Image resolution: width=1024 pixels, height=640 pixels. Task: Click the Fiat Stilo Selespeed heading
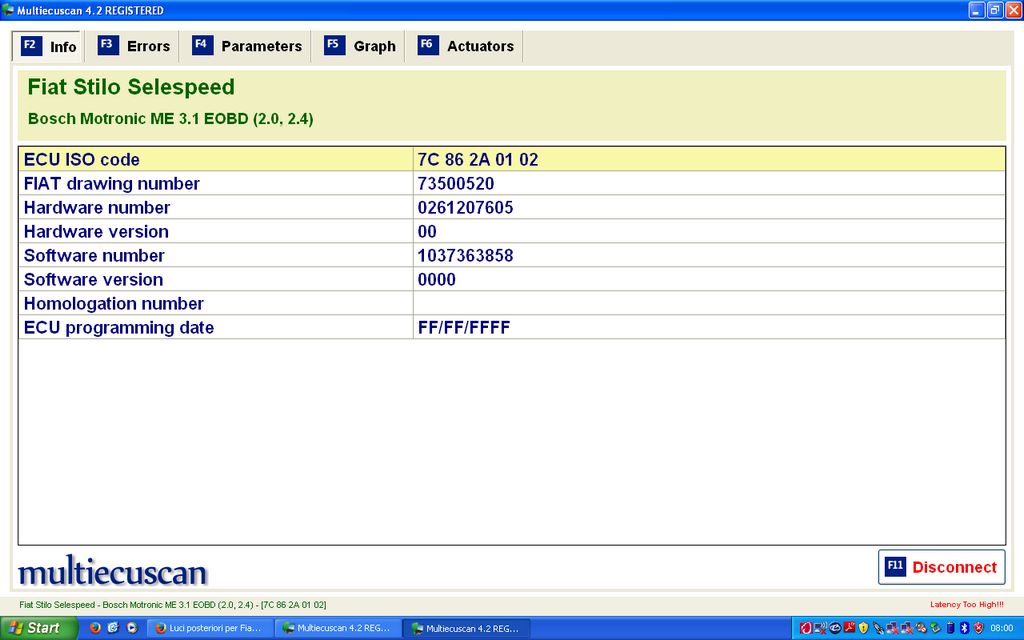pyautogui.click(x=131, y=87)
